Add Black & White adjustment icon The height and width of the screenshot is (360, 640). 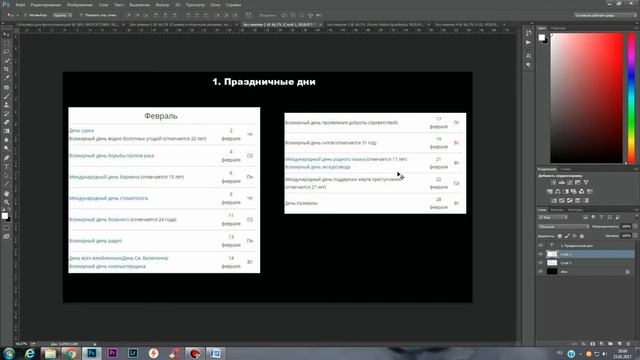[x=566, y=191]
